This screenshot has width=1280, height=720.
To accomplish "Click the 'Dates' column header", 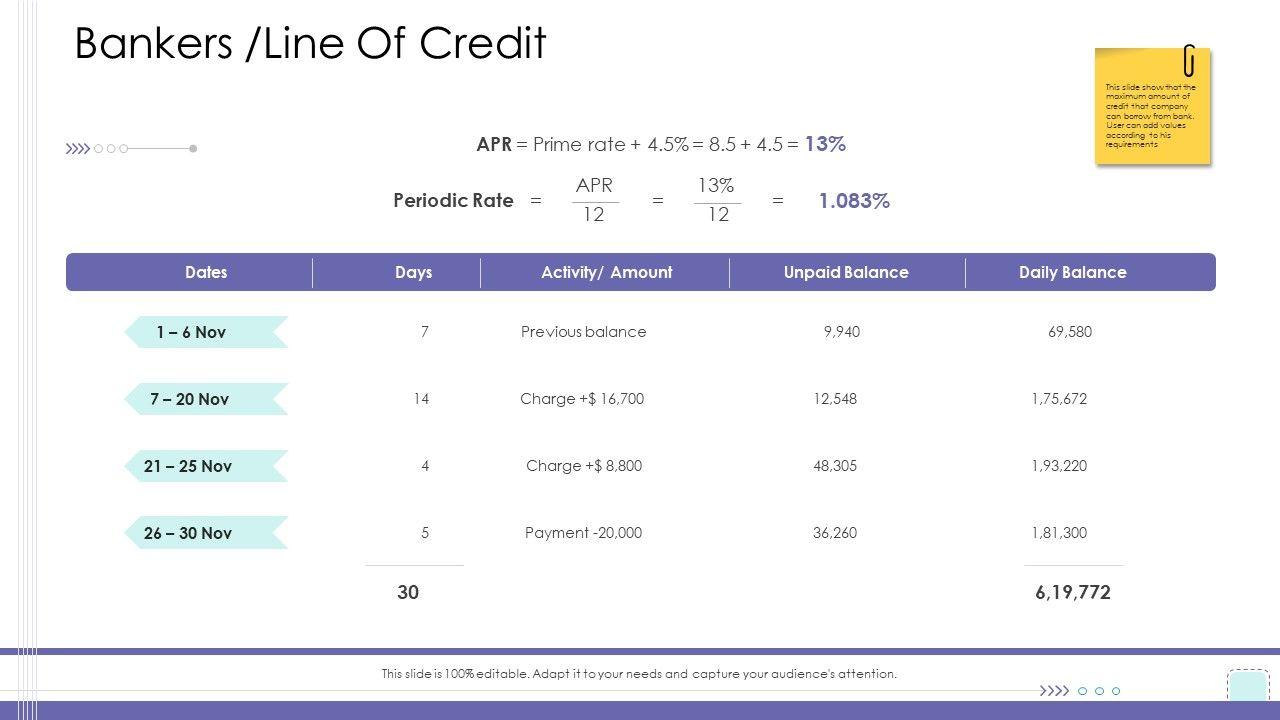I will [206, 272].
